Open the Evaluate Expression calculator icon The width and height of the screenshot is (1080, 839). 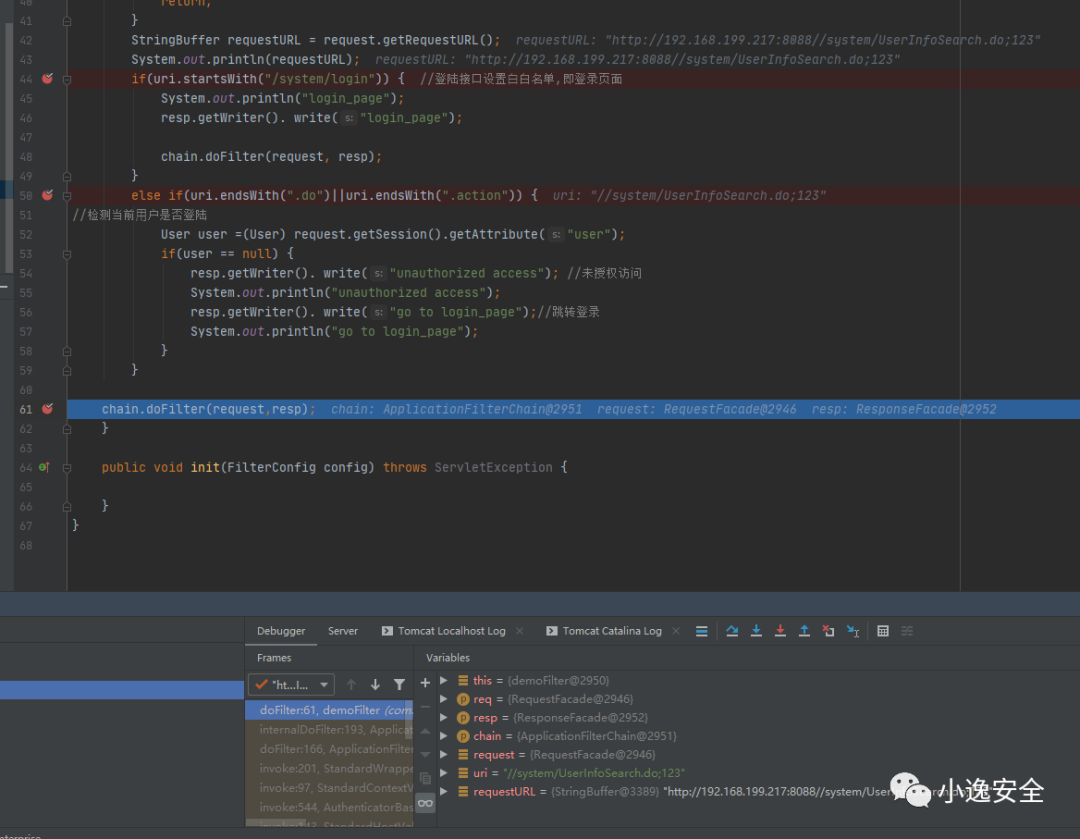(883, 631)
